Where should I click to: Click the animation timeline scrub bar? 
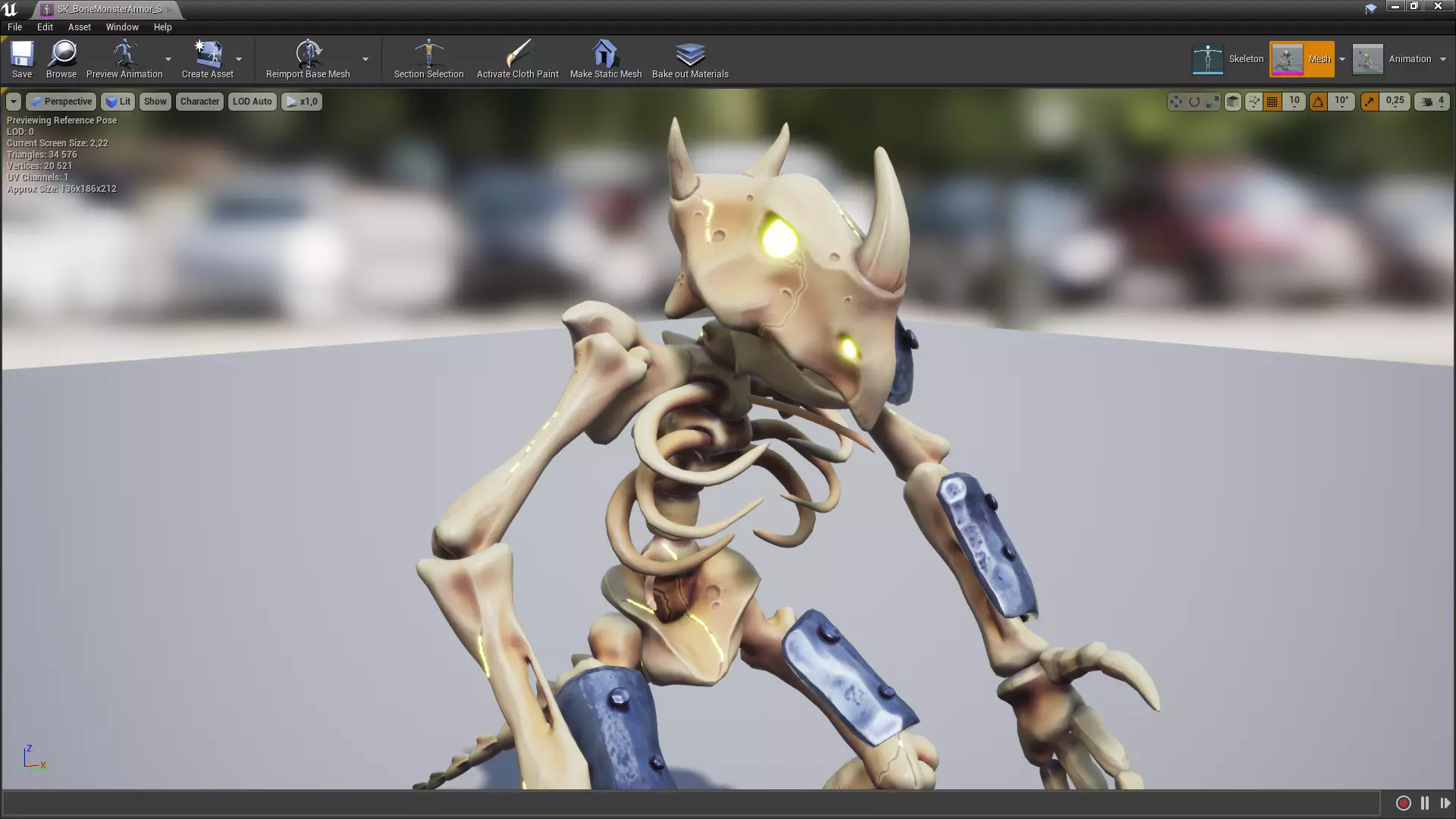click(690, 803)
